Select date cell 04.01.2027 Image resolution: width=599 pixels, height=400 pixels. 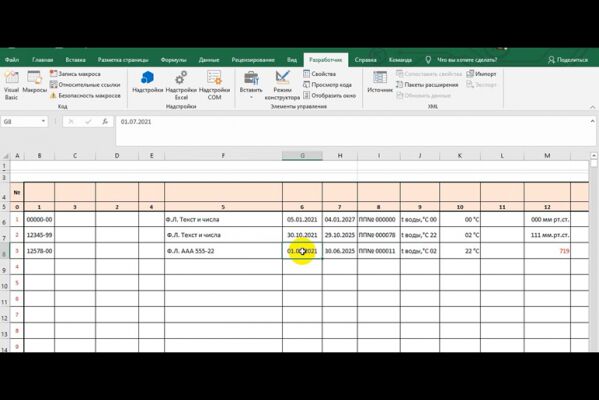point(340,220)
